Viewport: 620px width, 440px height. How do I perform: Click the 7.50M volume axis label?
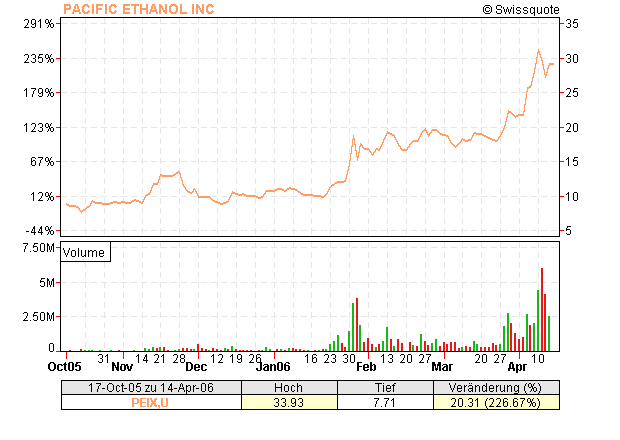(38, 248)
